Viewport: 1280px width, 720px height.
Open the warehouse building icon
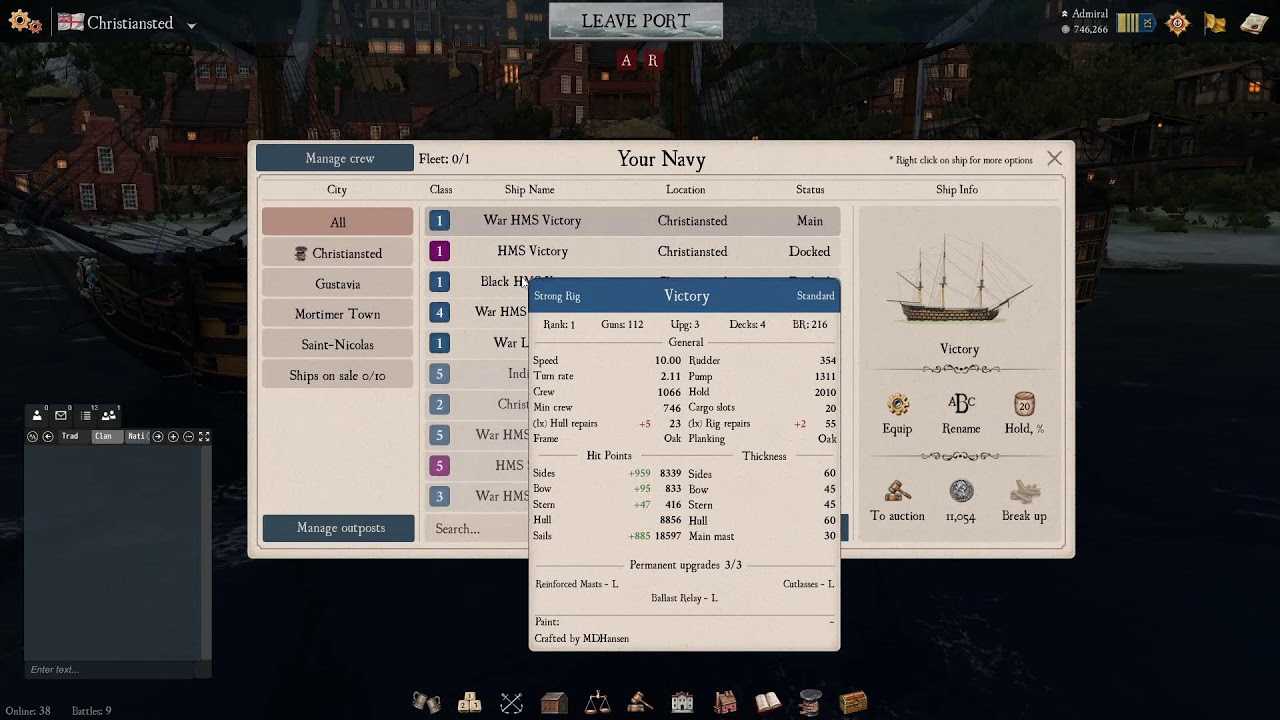554,702
